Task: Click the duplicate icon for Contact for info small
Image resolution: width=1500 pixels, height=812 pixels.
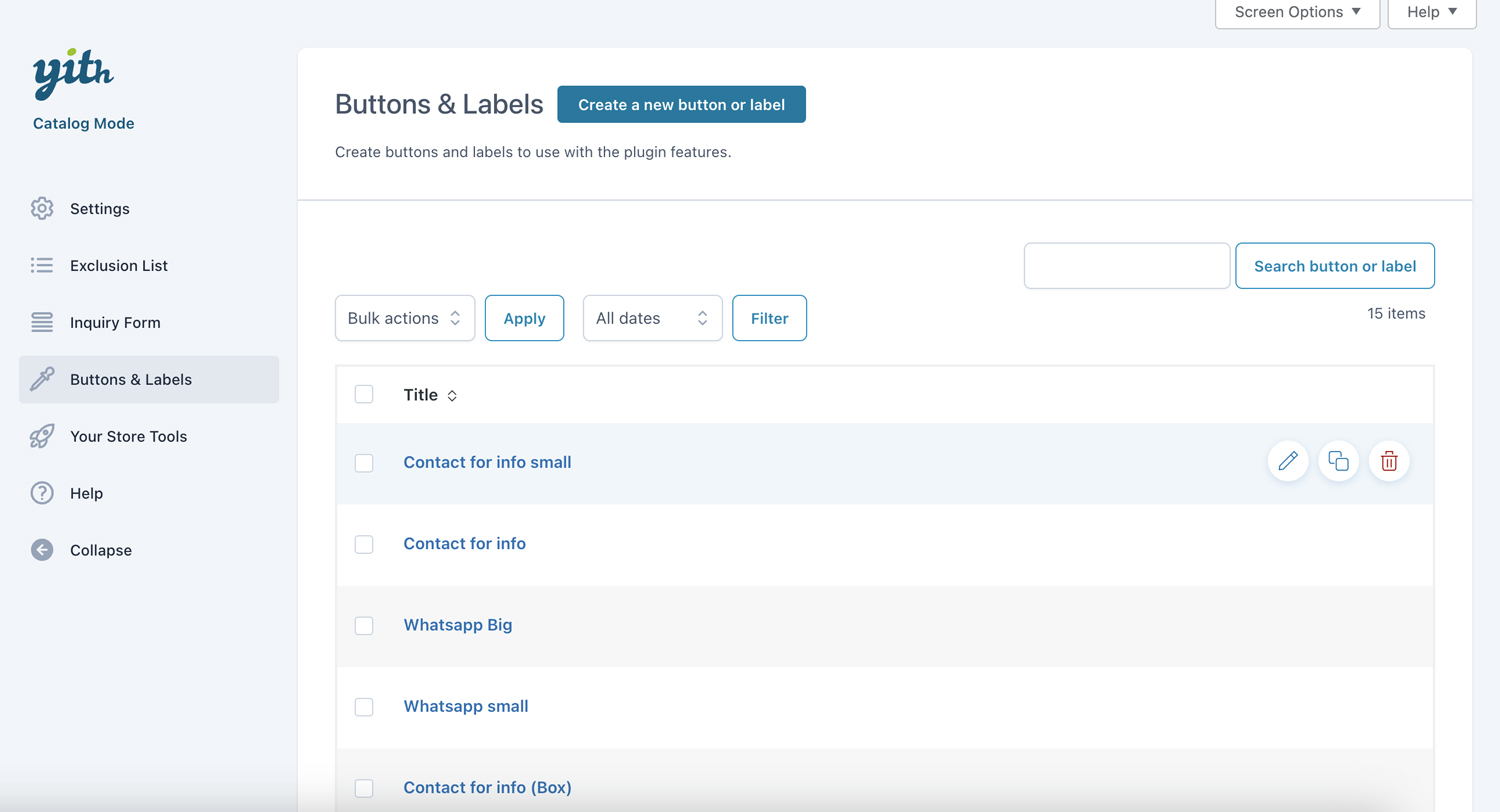Action: point(1338,461)
